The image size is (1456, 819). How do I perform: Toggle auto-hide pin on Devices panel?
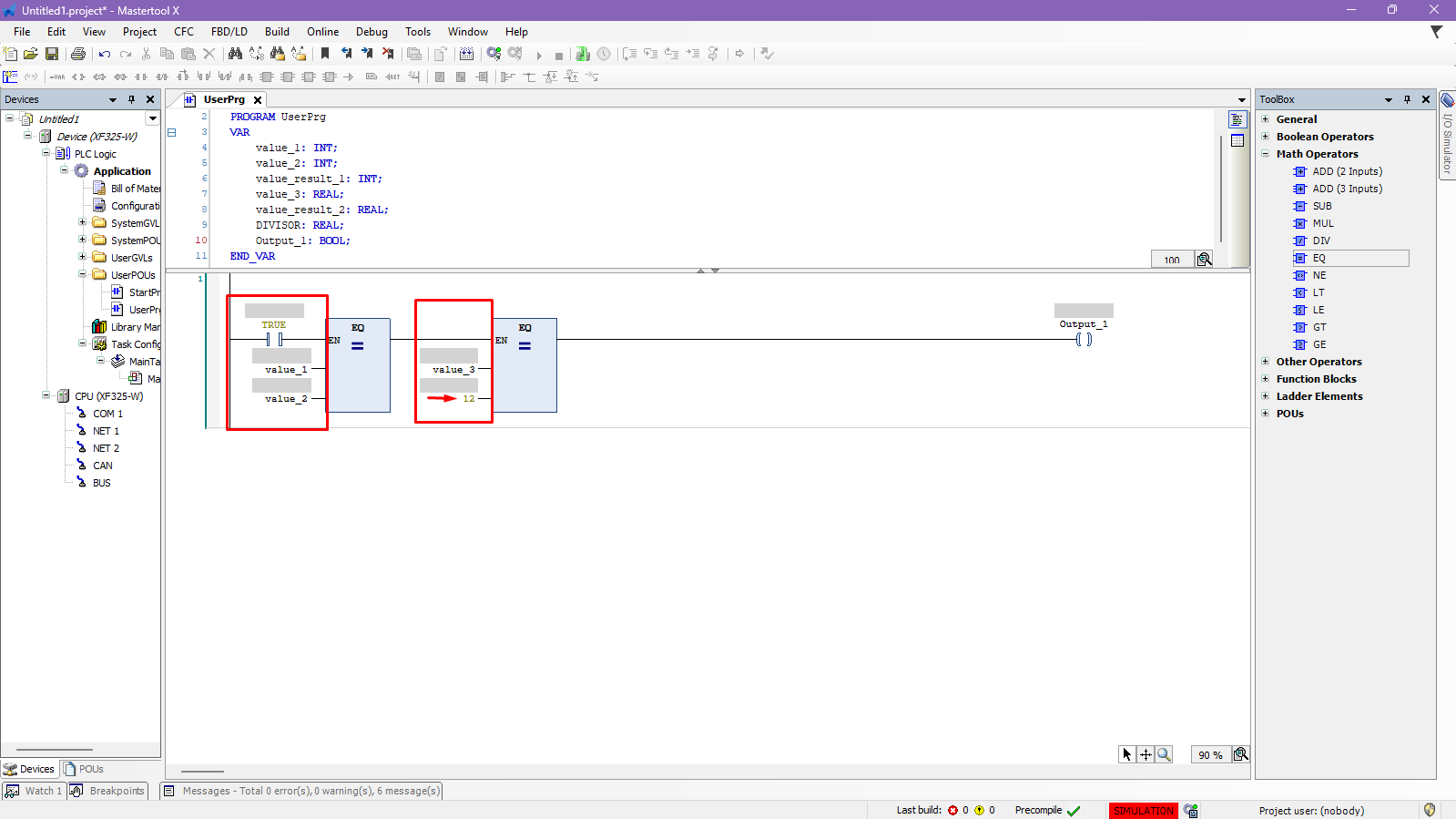[x=131, y=99]
